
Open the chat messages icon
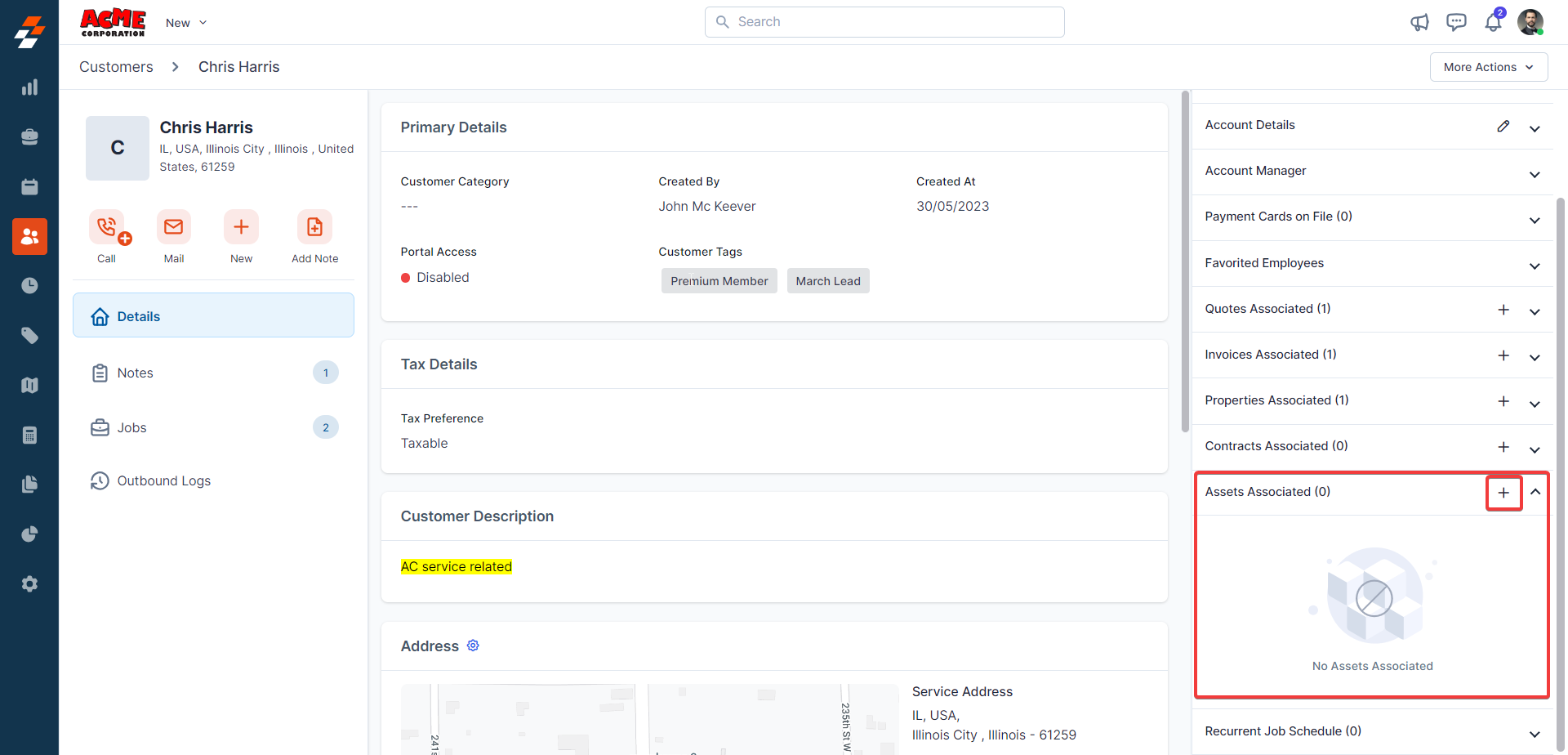[1456, 22]
